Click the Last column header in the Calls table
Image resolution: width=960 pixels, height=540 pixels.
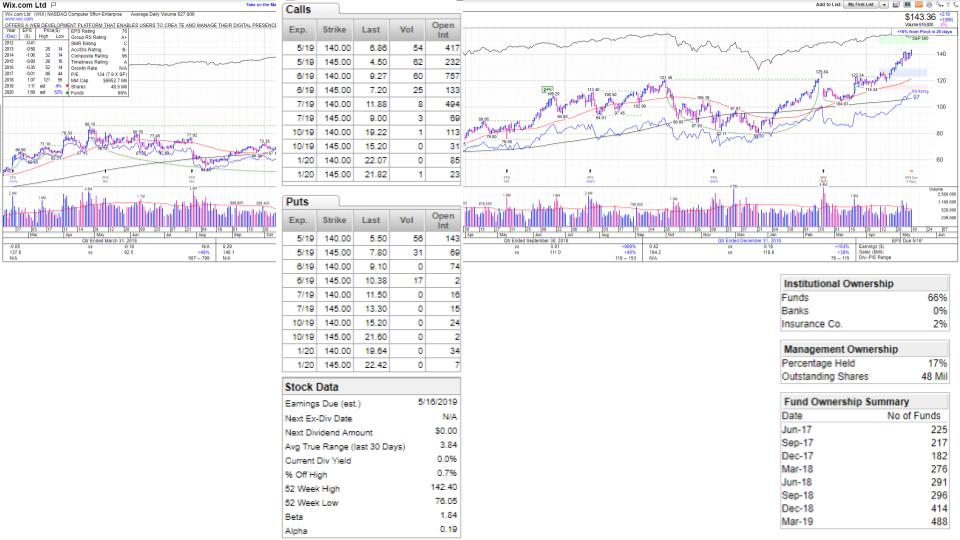(x=371, y=29)
